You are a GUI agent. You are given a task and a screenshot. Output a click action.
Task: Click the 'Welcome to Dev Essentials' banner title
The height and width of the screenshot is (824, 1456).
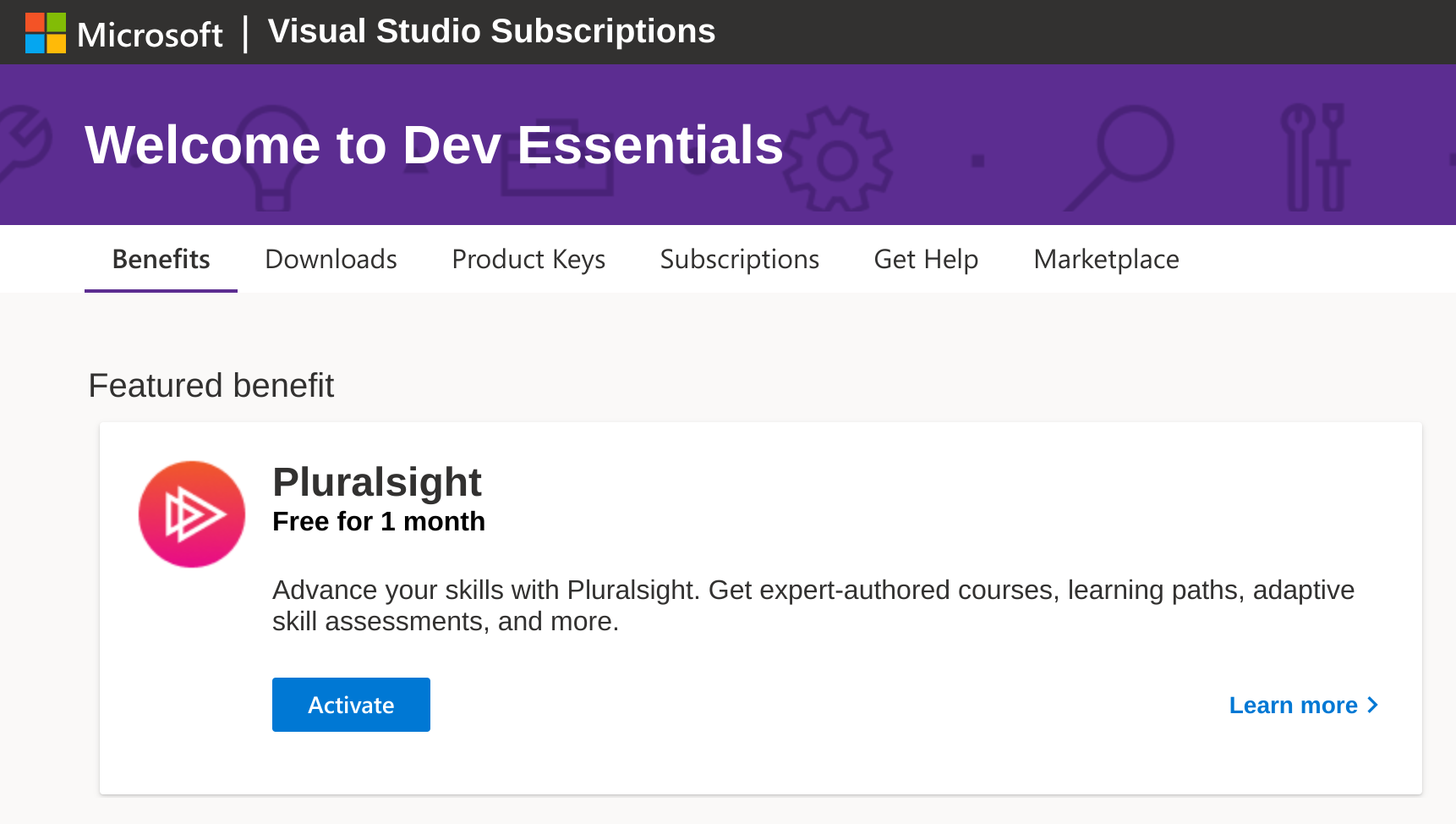point(434,145)
